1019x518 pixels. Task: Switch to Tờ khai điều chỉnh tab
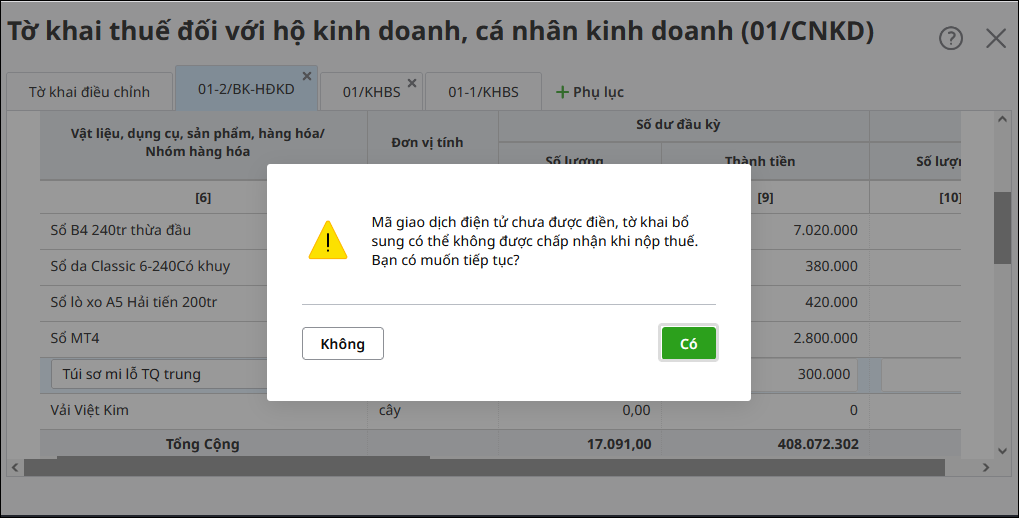pos(89,92)
